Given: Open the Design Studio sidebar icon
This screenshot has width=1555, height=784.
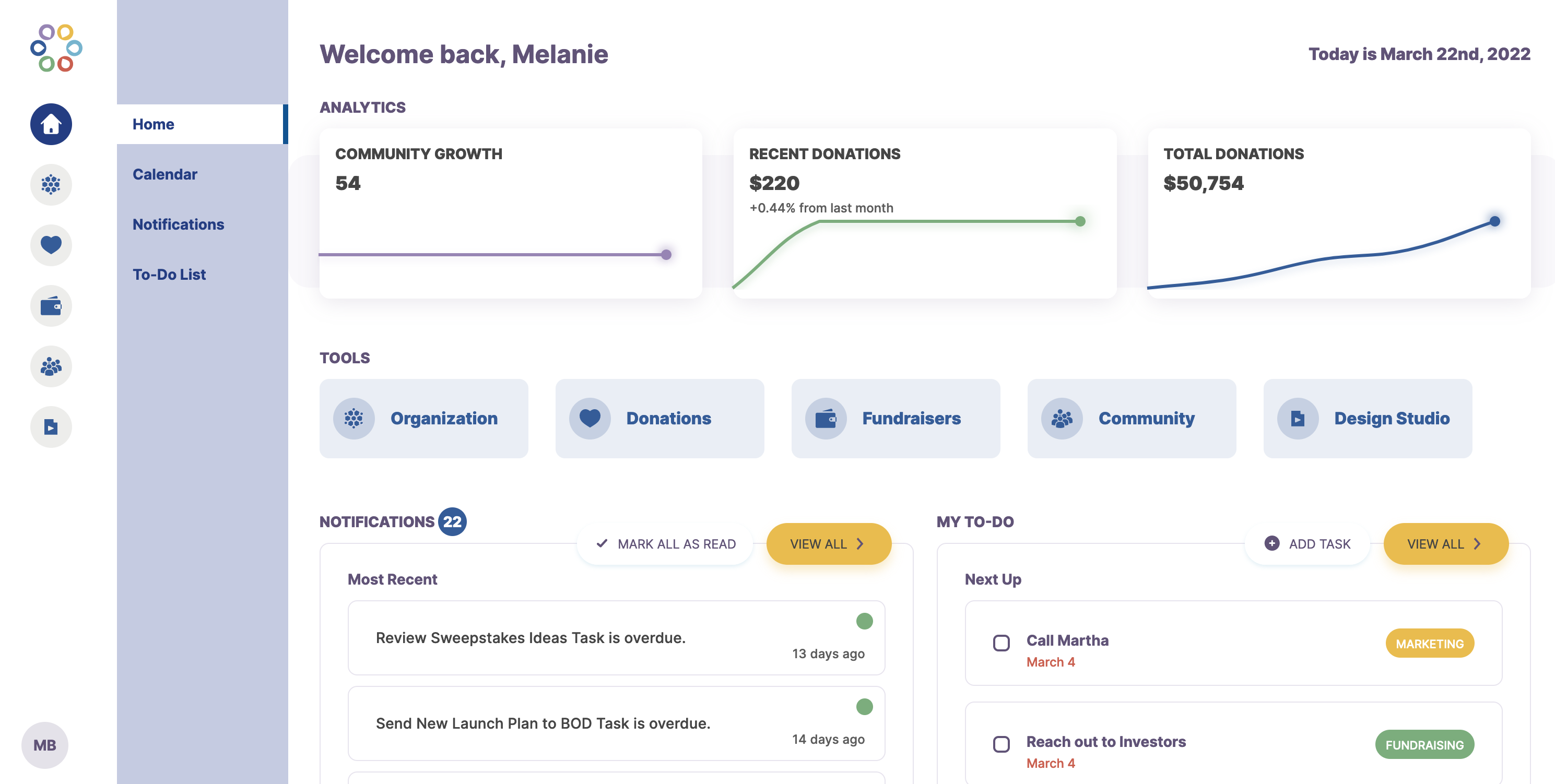Looking at the screenshot, I should pyautogui.click(x=51, y=427).
